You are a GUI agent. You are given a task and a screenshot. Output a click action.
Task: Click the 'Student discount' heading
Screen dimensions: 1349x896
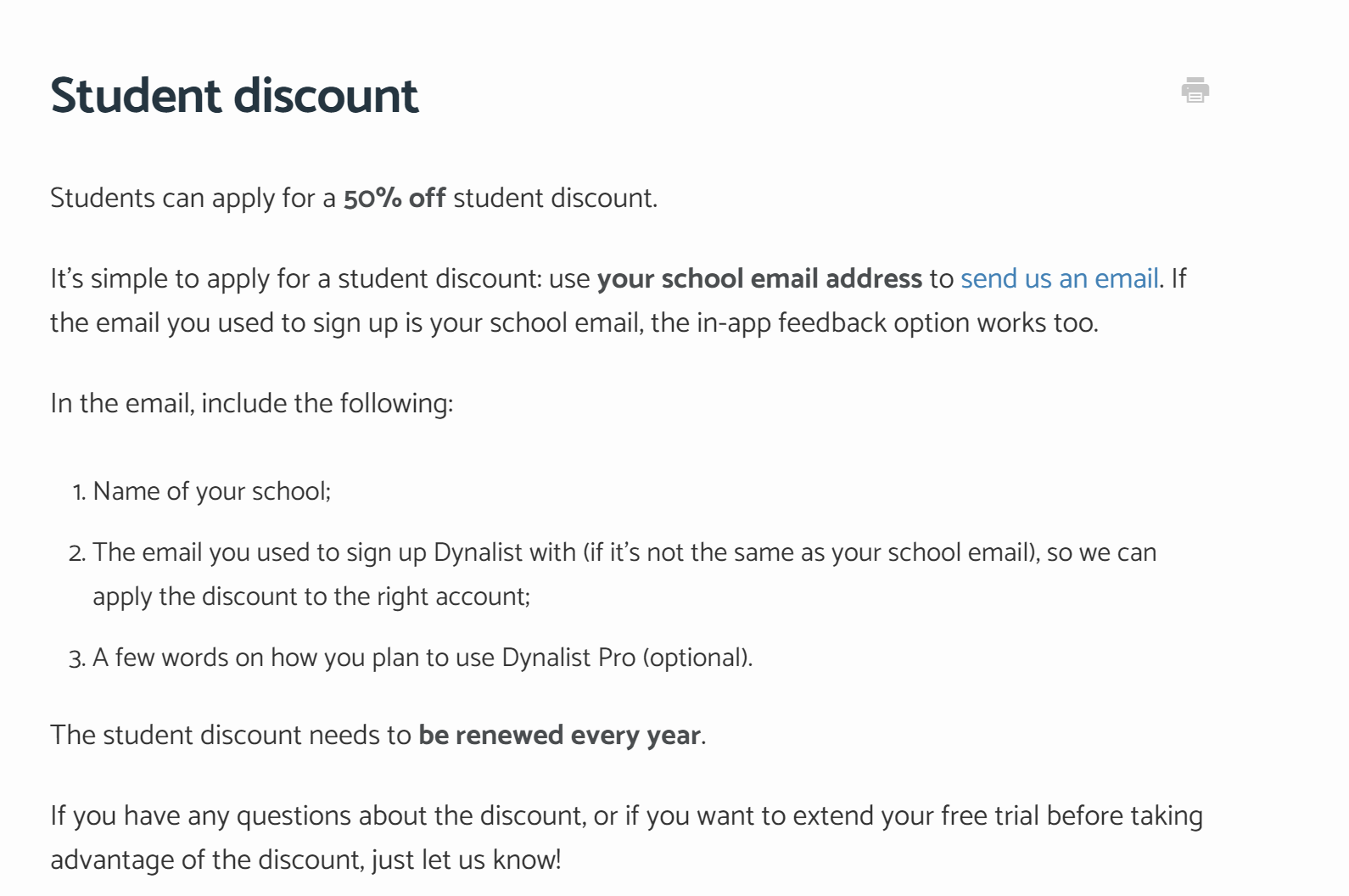click(234, 95)
